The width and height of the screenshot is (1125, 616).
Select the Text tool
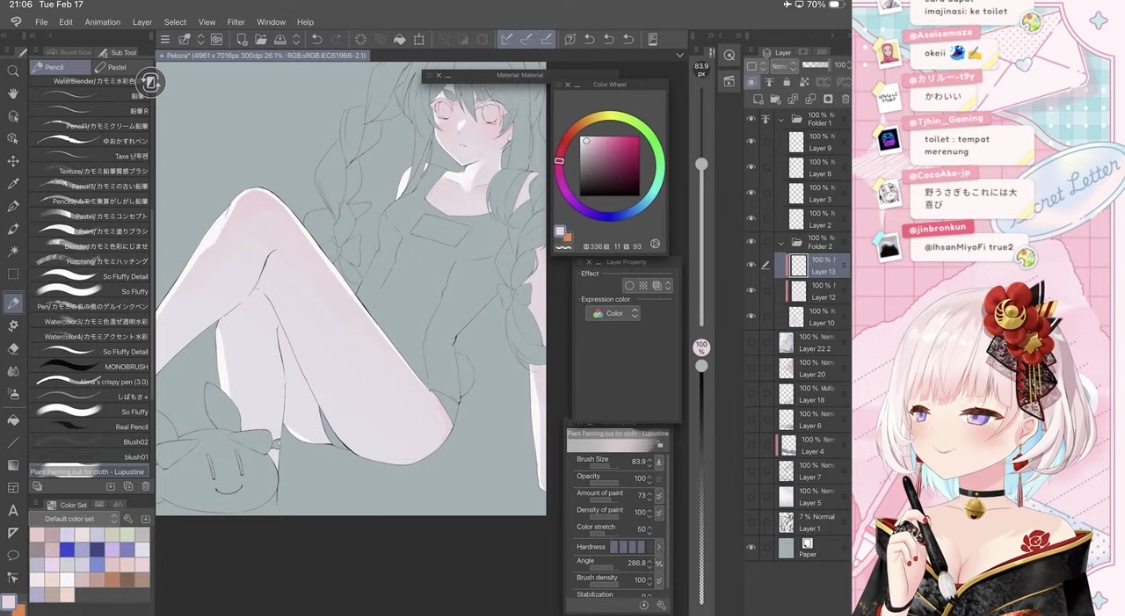tap(13, 511)
